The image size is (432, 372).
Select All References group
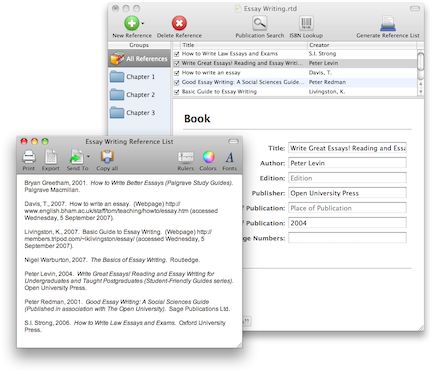(139, 59)
